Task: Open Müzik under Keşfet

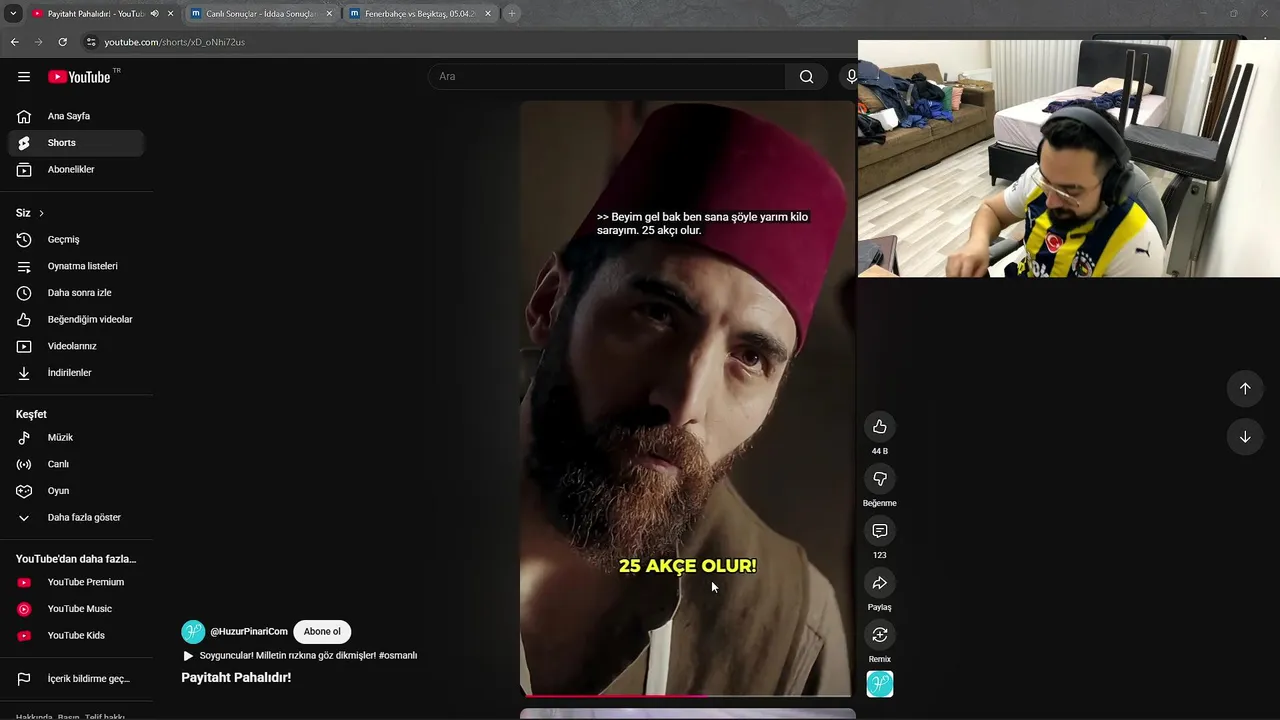Action: coord(76,437)
